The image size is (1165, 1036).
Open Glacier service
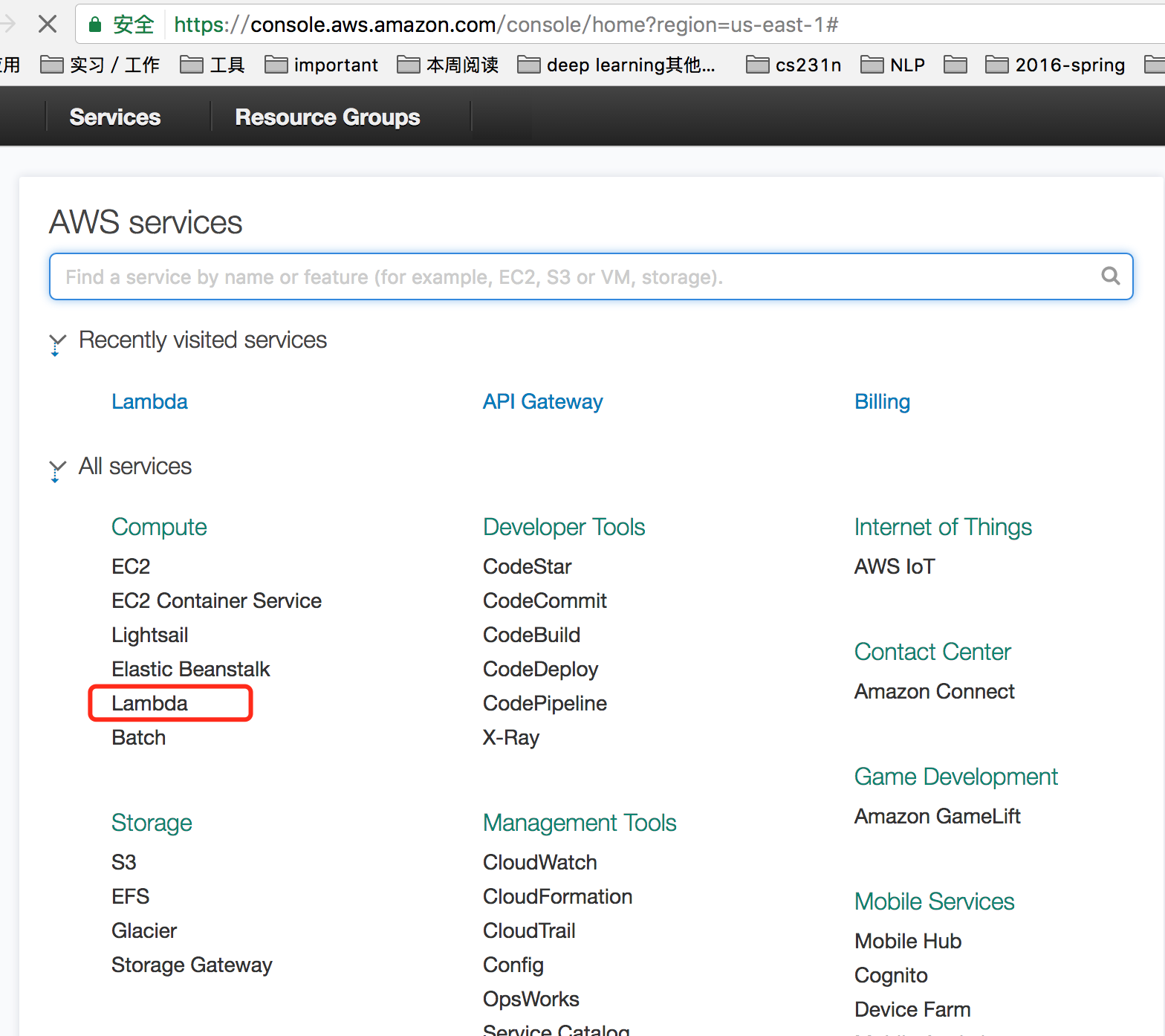coord(144,930)
